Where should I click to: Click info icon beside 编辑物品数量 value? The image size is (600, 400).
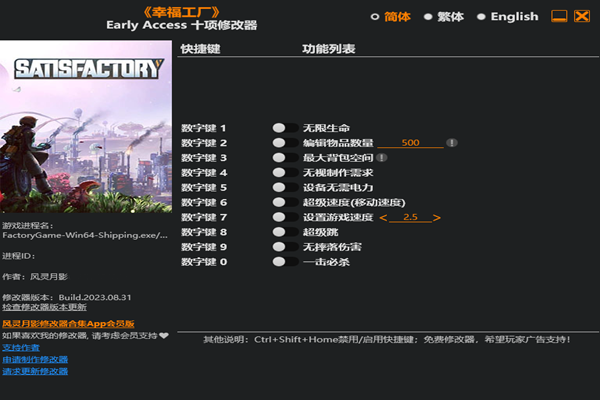coord(452,143)
